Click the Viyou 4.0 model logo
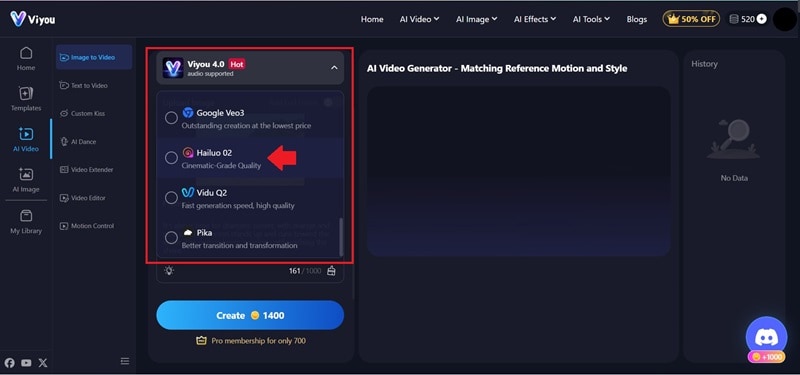The image size is (800, 375). (173, 67)
